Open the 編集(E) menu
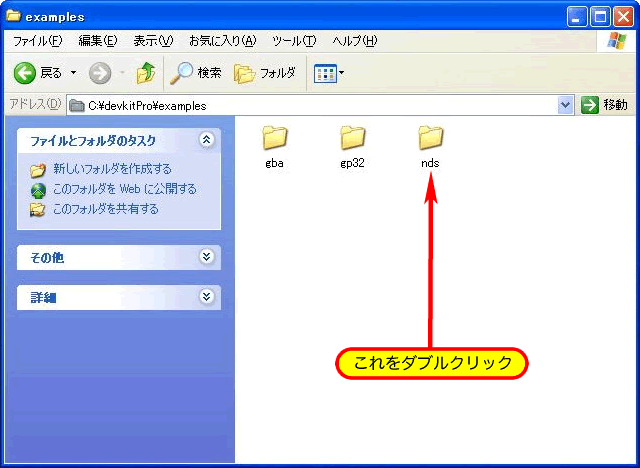Viewport: 640px width, 468px height. click(98, 41)
